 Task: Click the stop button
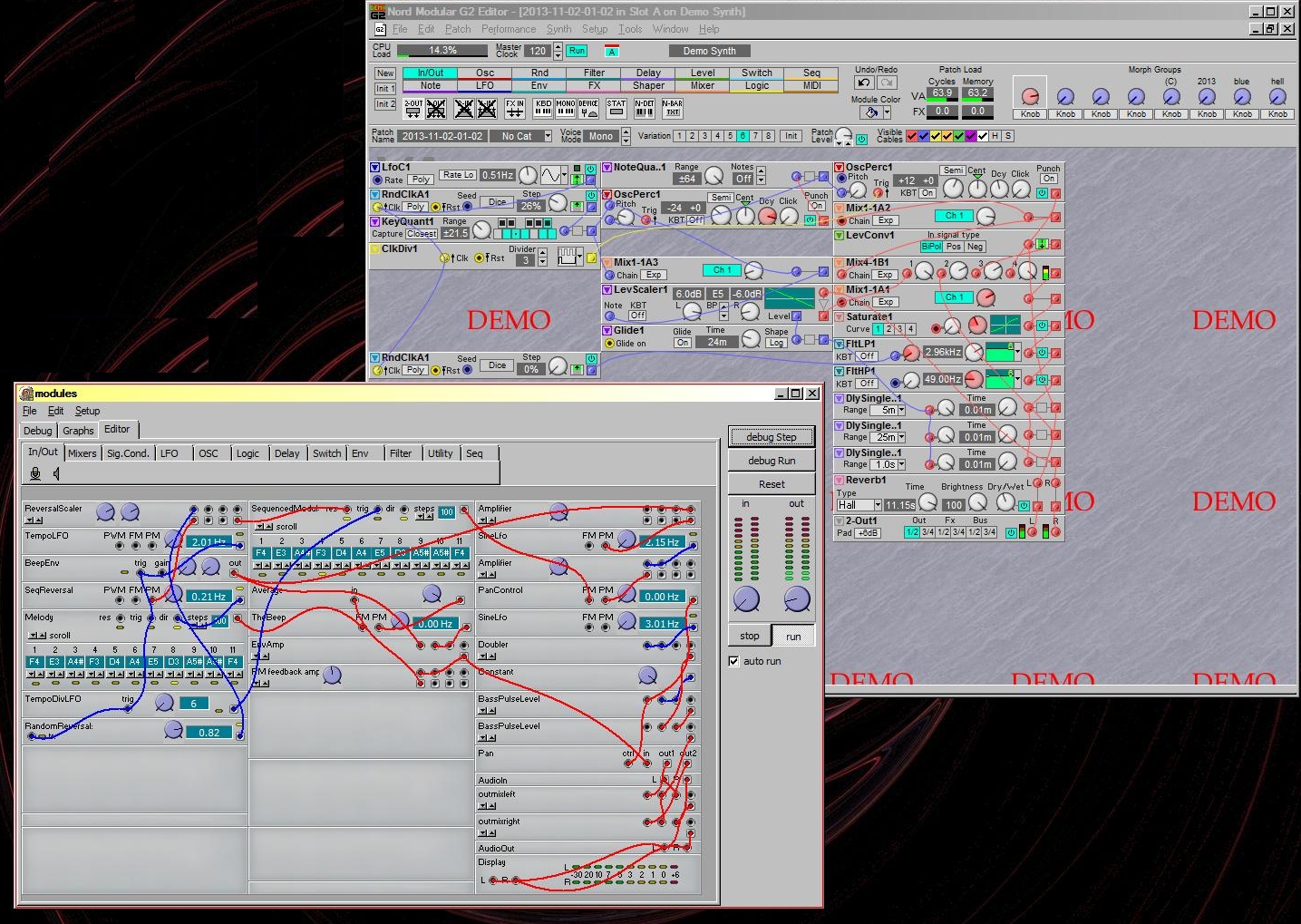click(x=750, y=636)
